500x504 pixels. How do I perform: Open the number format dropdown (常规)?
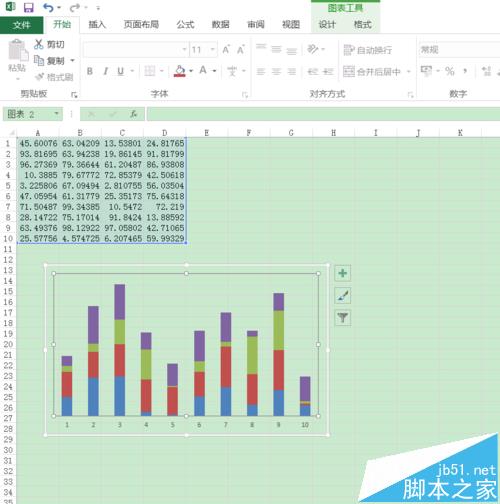pyautogui.click(x=459, y=50)
